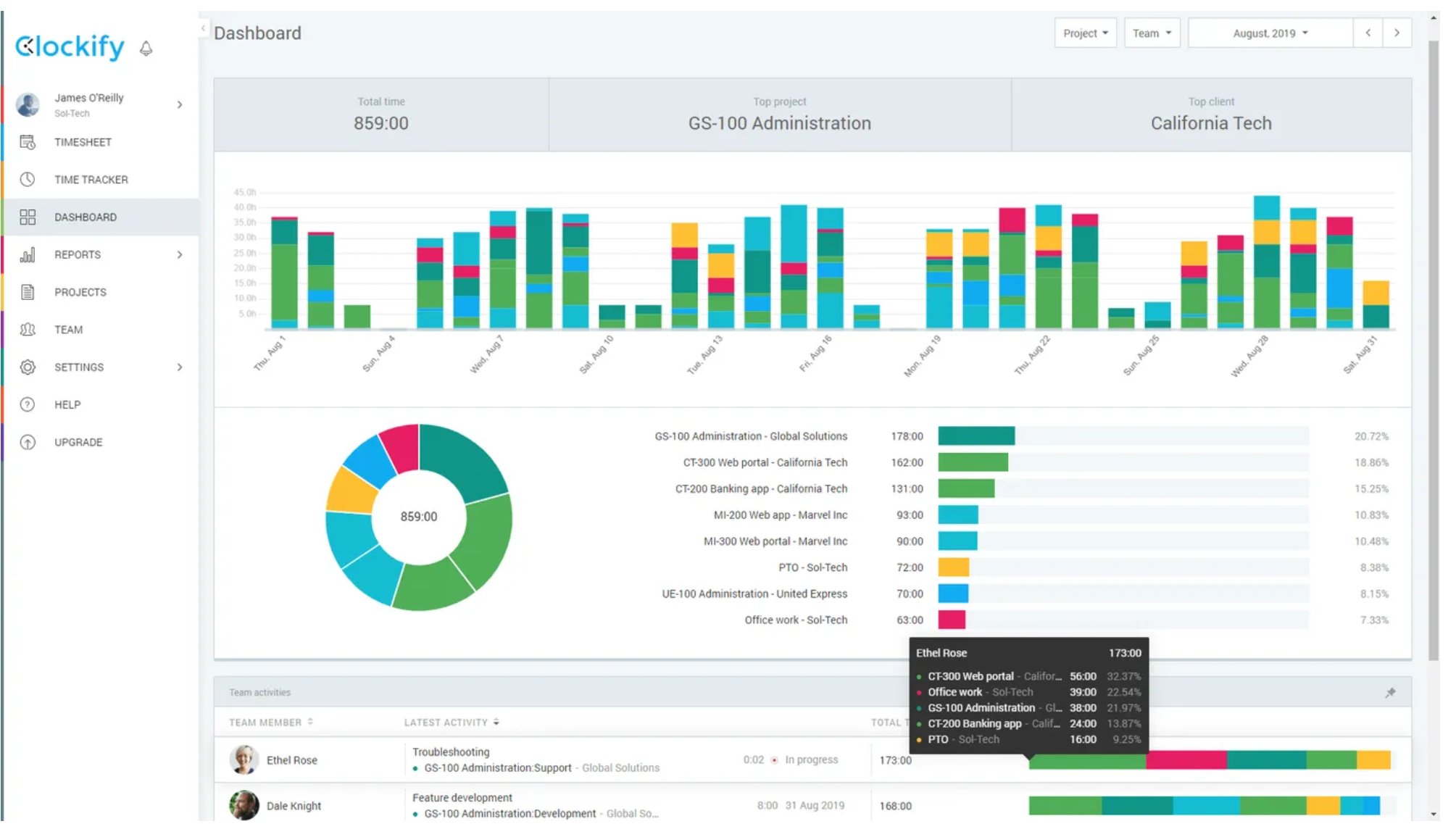This screenshot has width=1456, height=837.
Task: Open Upgrade in the sidebar
Action: tap(100, 443)
